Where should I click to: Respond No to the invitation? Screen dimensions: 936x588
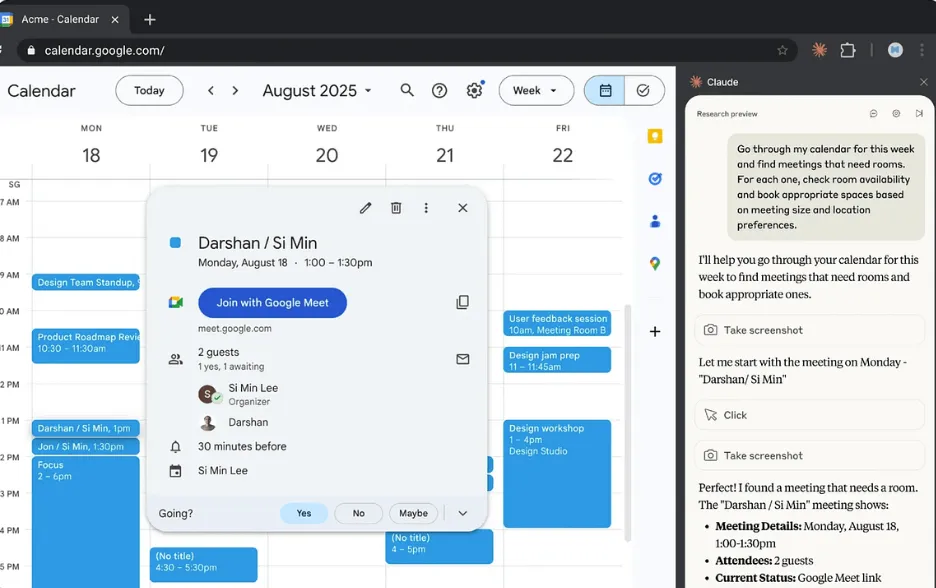[x=358, y=513]
